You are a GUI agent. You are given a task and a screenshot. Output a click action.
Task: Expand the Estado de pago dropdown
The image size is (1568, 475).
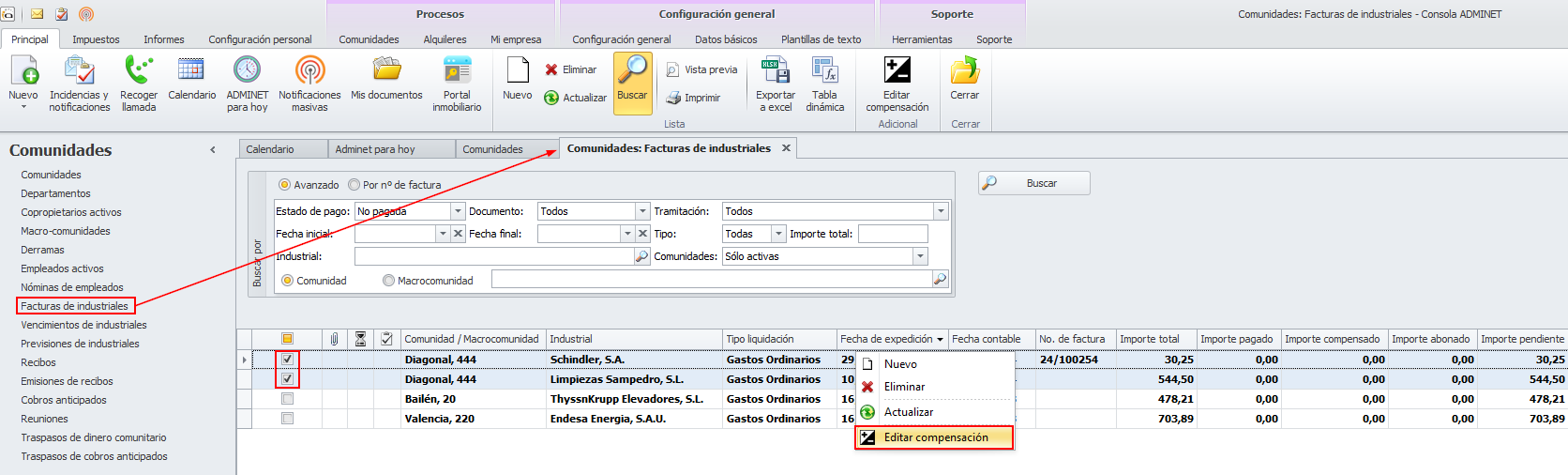pos(458,211)
